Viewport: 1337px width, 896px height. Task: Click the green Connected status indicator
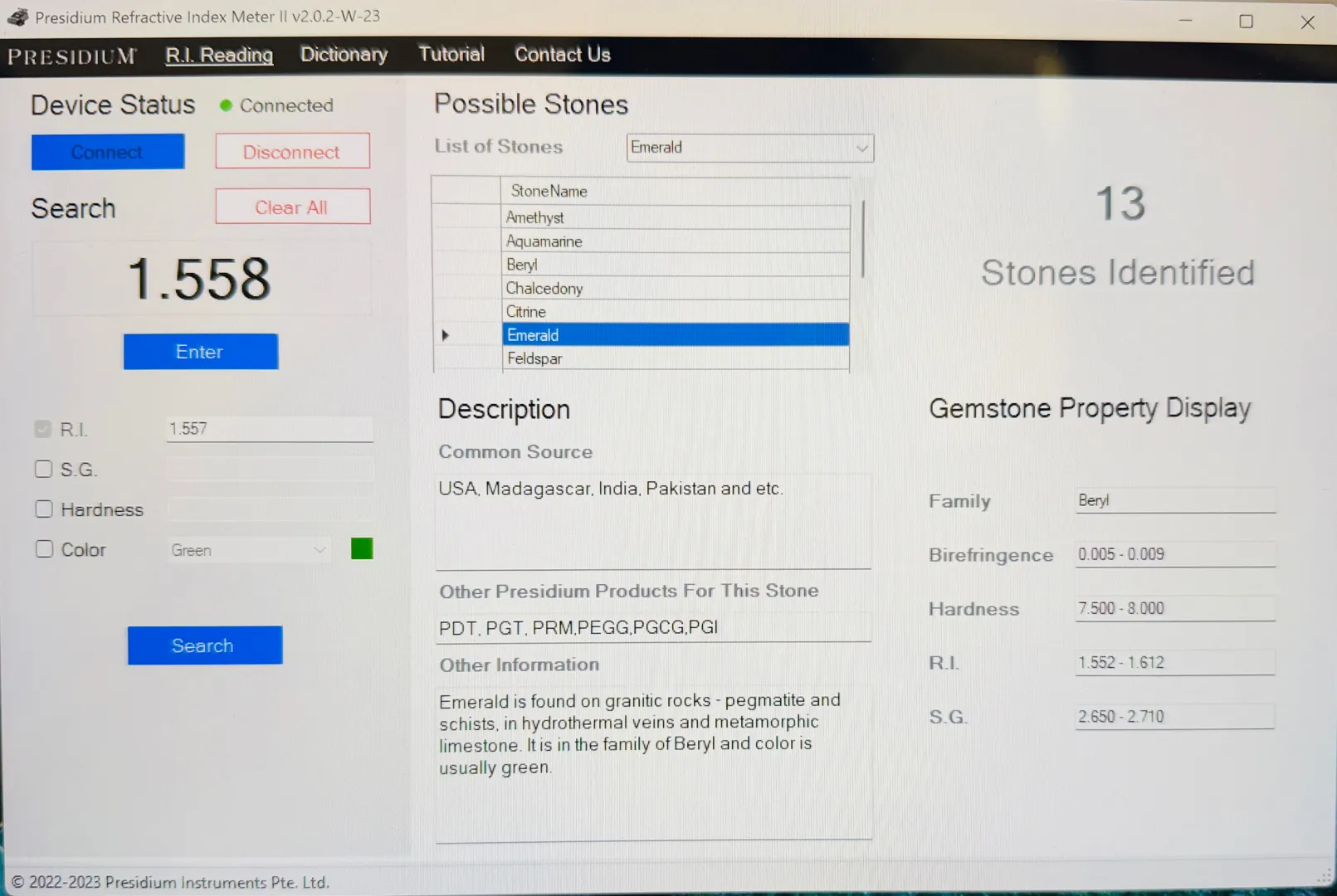226,105
